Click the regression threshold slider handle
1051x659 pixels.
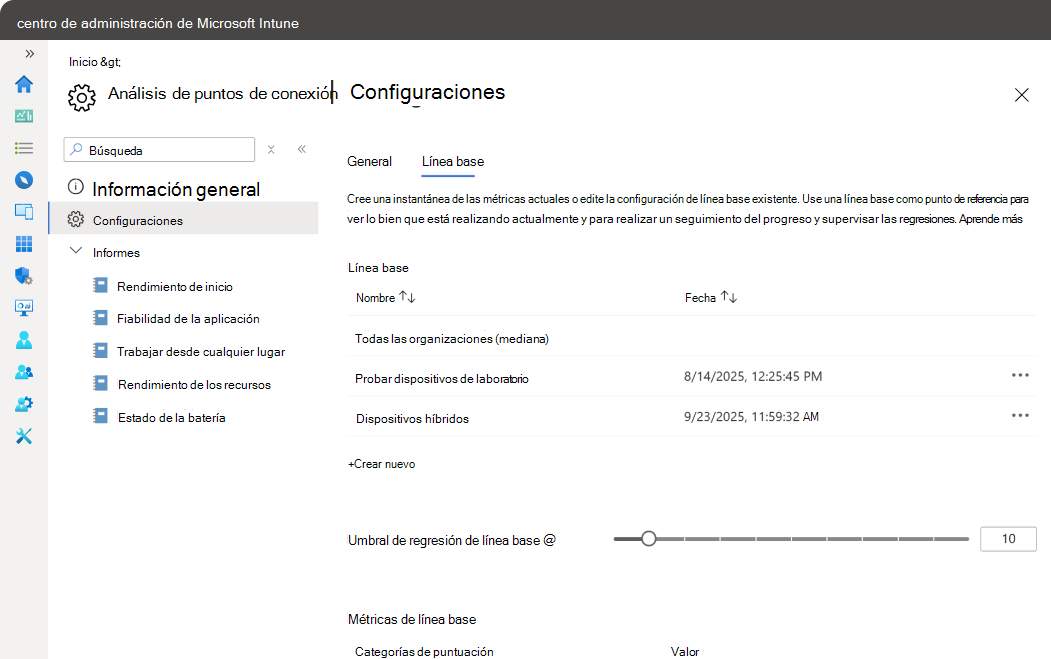coord(648,538)
